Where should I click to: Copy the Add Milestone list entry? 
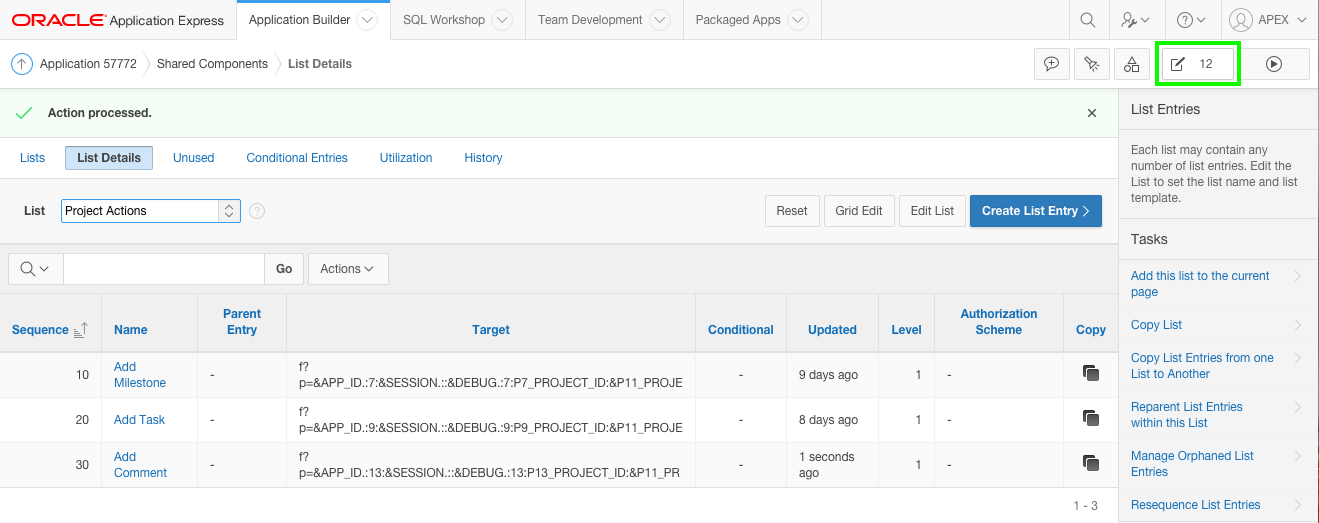pos(1090,373)
